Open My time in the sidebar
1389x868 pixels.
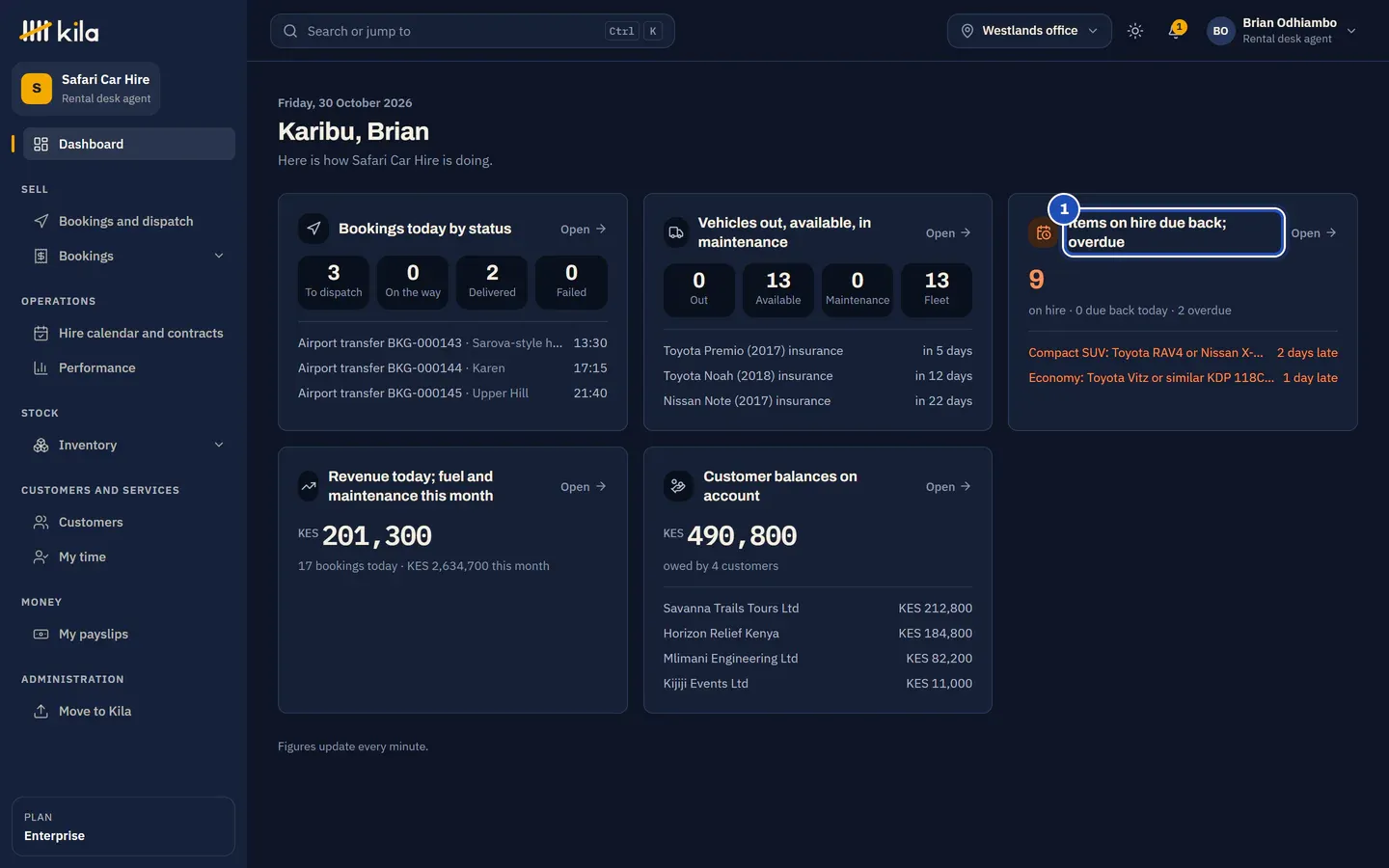tap(129, 556)
